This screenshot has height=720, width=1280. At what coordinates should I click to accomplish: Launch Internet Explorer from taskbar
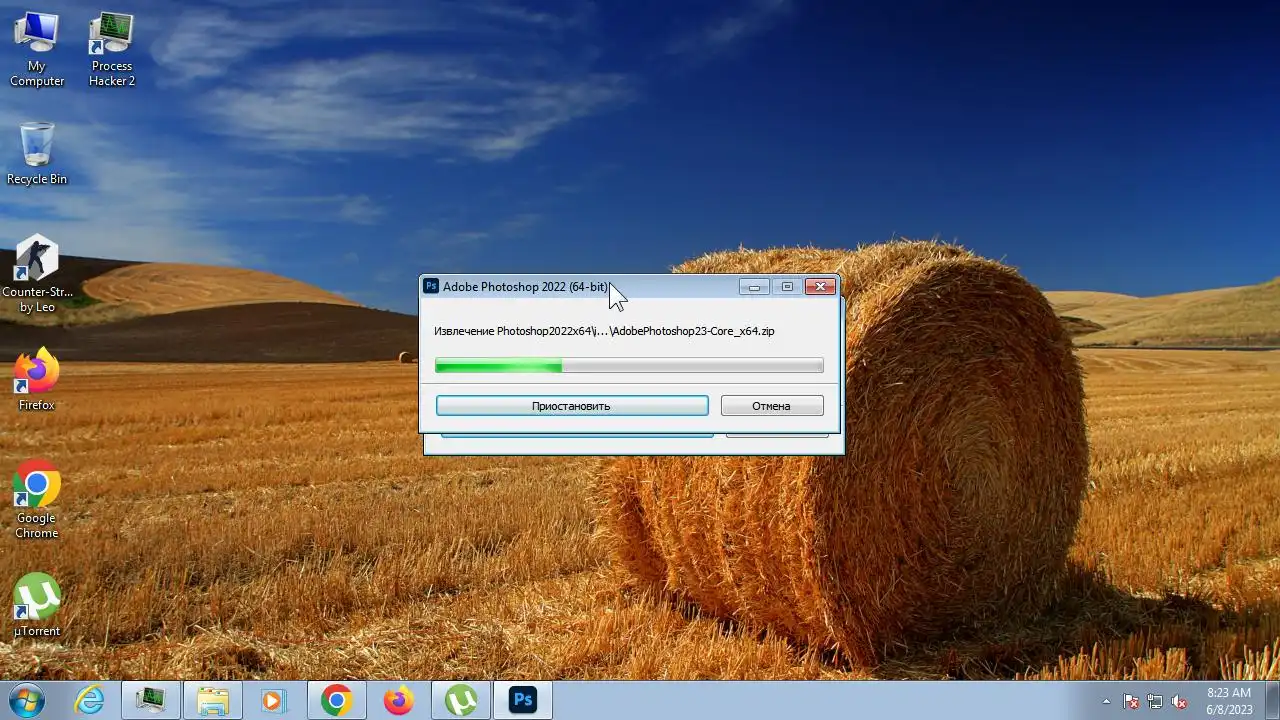[90, 701]
